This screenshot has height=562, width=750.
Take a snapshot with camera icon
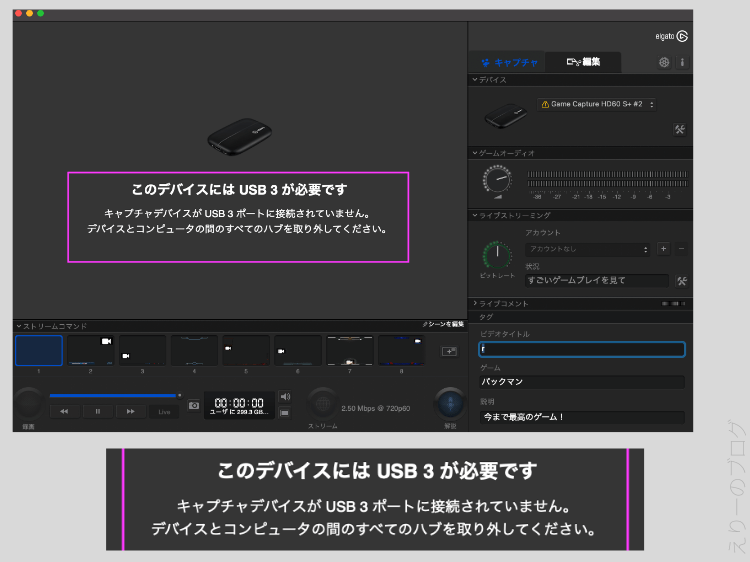(x=194, y=405)
